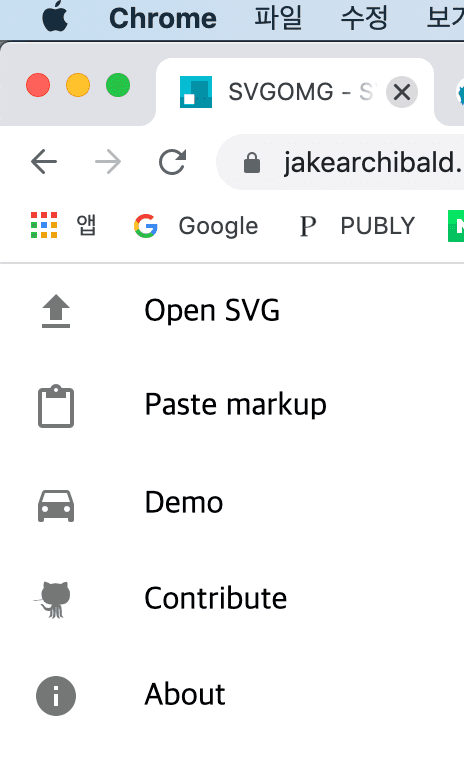The height and width of the screenshot is (782, 464).
Task: Reload the page with the refresh icon
Action: pyautogui.click(x=173, y=162)
